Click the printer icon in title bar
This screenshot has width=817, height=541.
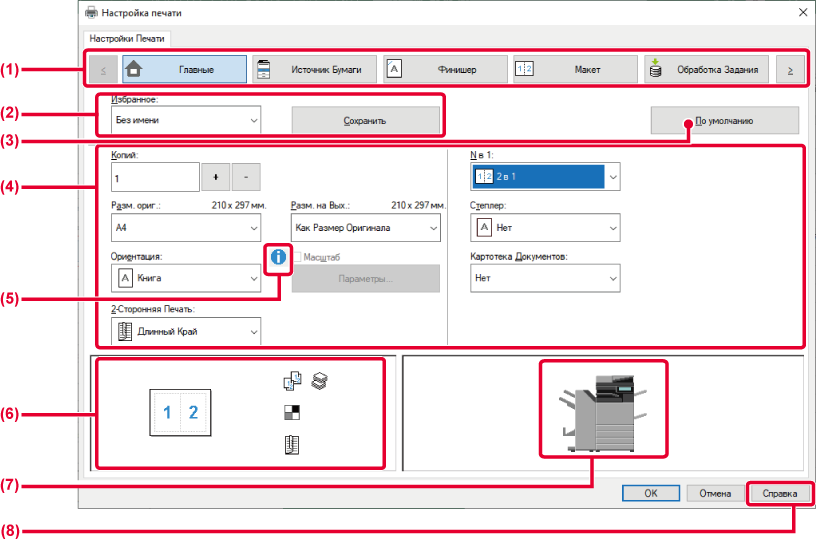pyautogui.click(x=91, y=13)
